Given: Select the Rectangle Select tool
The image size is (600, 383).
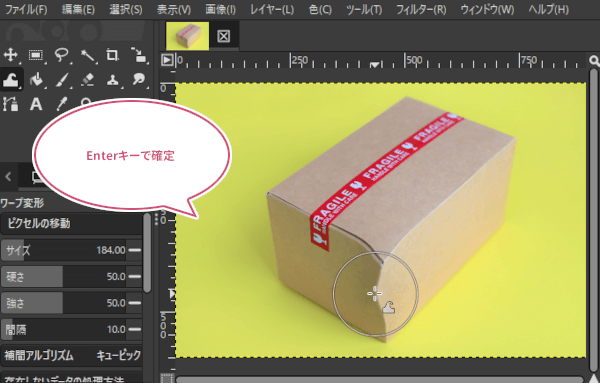Looking at the screenshot, I should coord(36,55).
